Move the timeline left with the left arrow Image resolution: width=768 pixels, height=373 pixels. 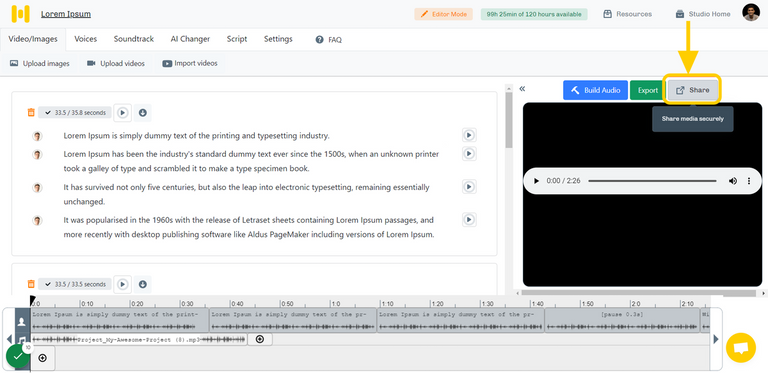click(x=9, y=339)
